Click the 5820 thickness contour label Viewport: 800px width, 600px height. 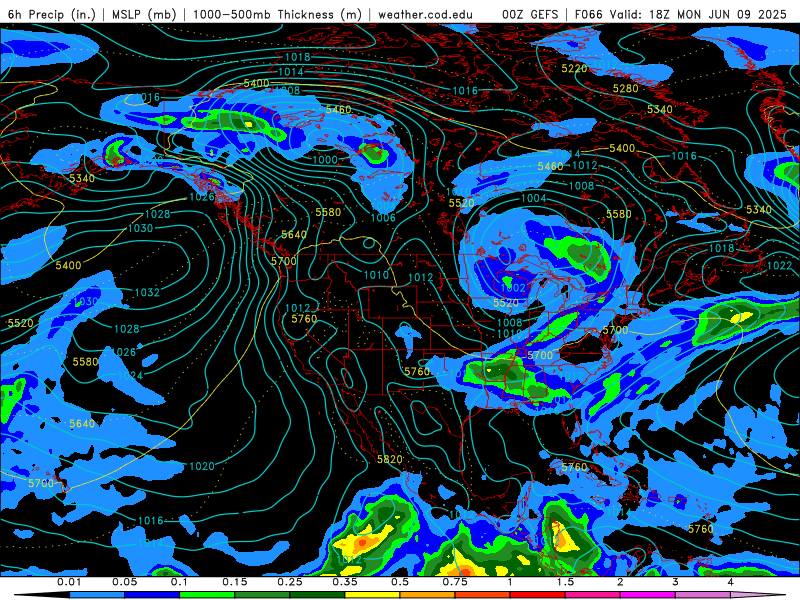tap(390, 459)
